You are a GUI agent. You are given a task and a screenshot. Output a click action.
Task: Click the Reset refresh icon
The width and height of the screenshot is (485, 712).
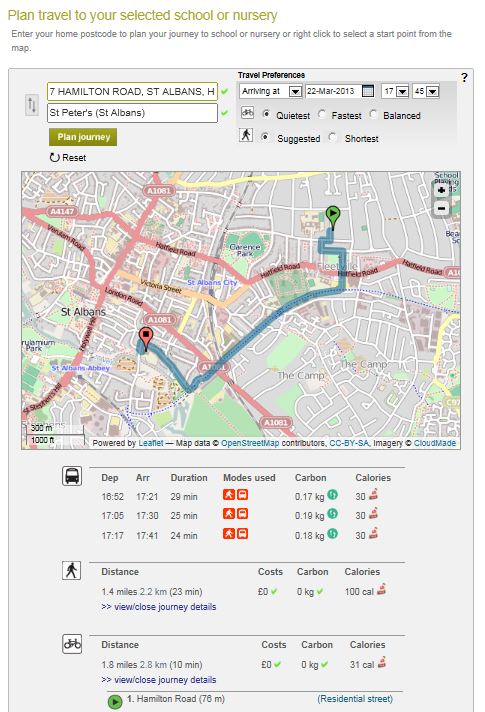coord(54,158)
